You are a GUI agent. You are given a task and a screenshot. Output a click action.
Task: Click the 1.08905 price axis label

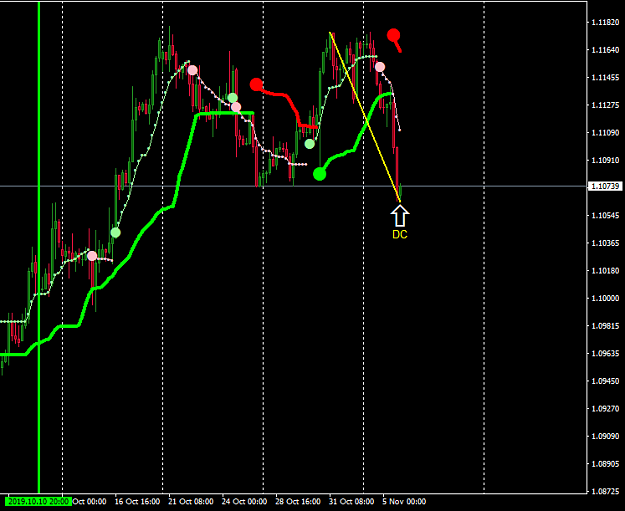(605, 464)
